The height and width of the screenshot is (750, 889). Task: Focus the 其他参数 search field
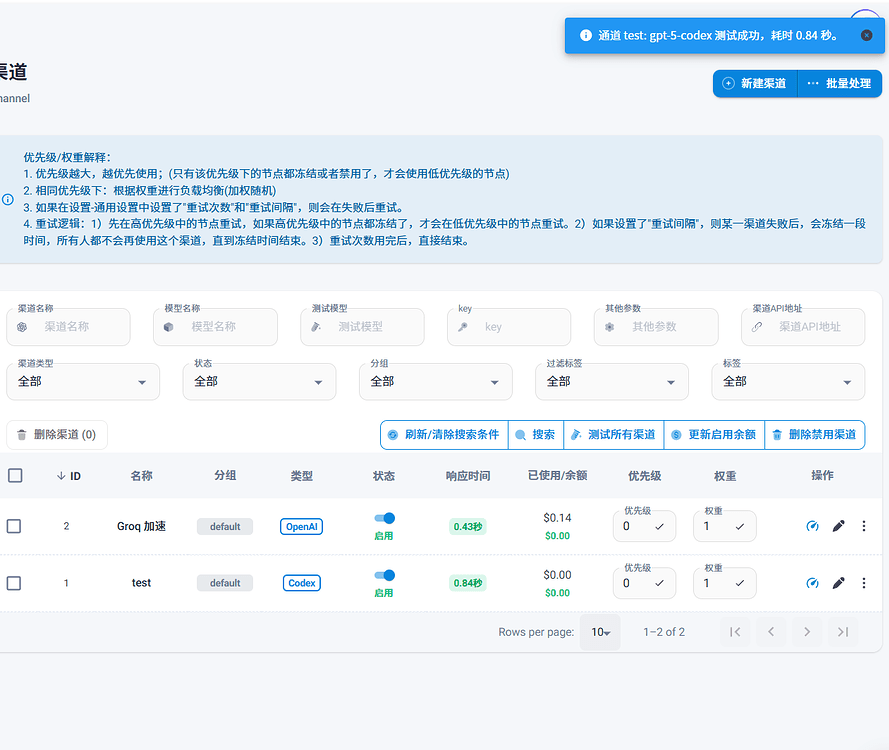pos(656,327)
